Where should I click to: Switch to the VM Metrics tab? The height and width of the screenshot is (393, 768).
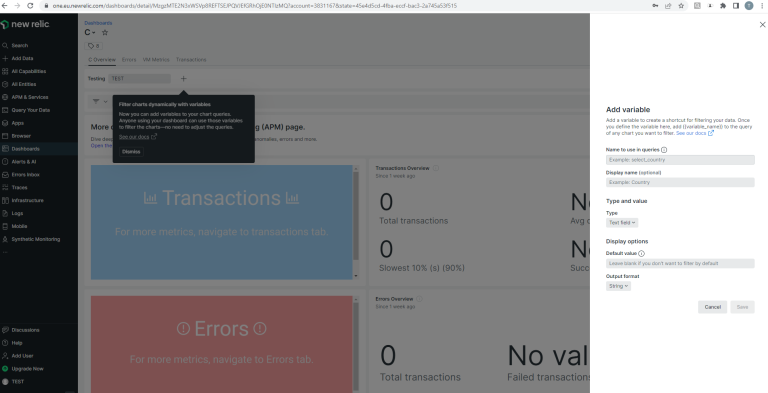[156, 60]
